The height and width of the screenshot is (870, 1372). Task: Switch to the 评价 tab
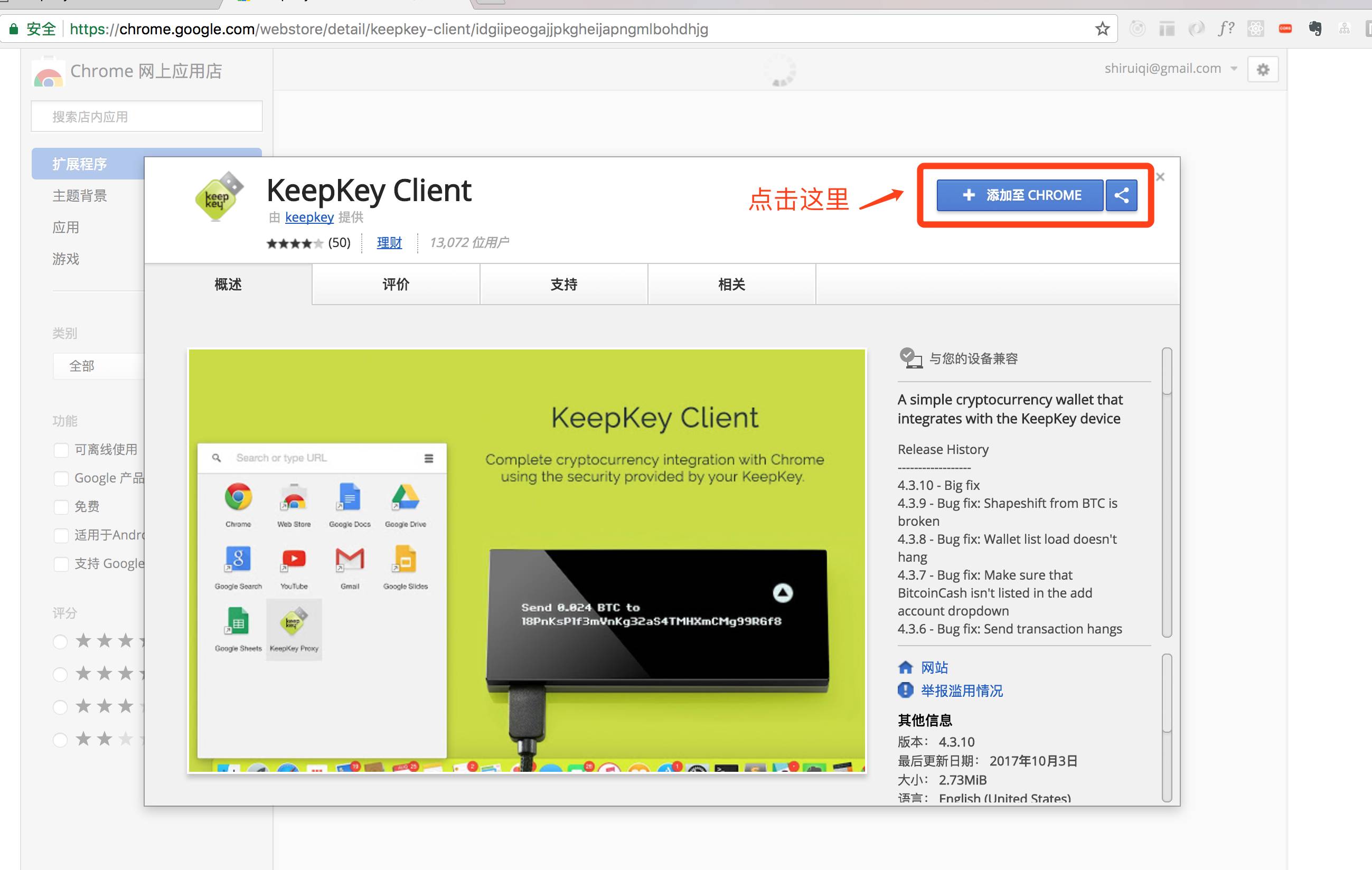point(396,285)
